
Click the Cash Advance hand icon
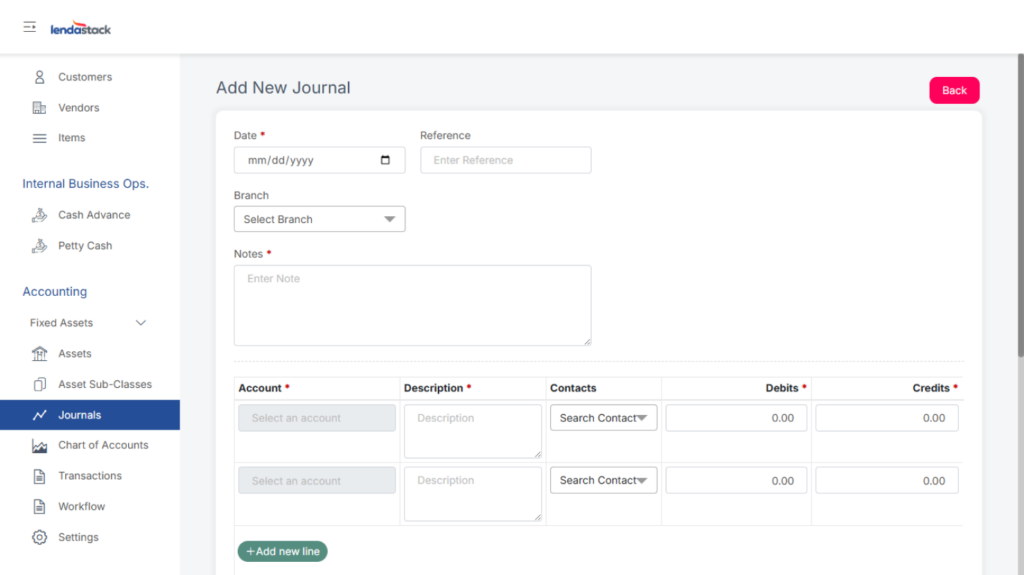pyautogui.click(x=40, y=215)
